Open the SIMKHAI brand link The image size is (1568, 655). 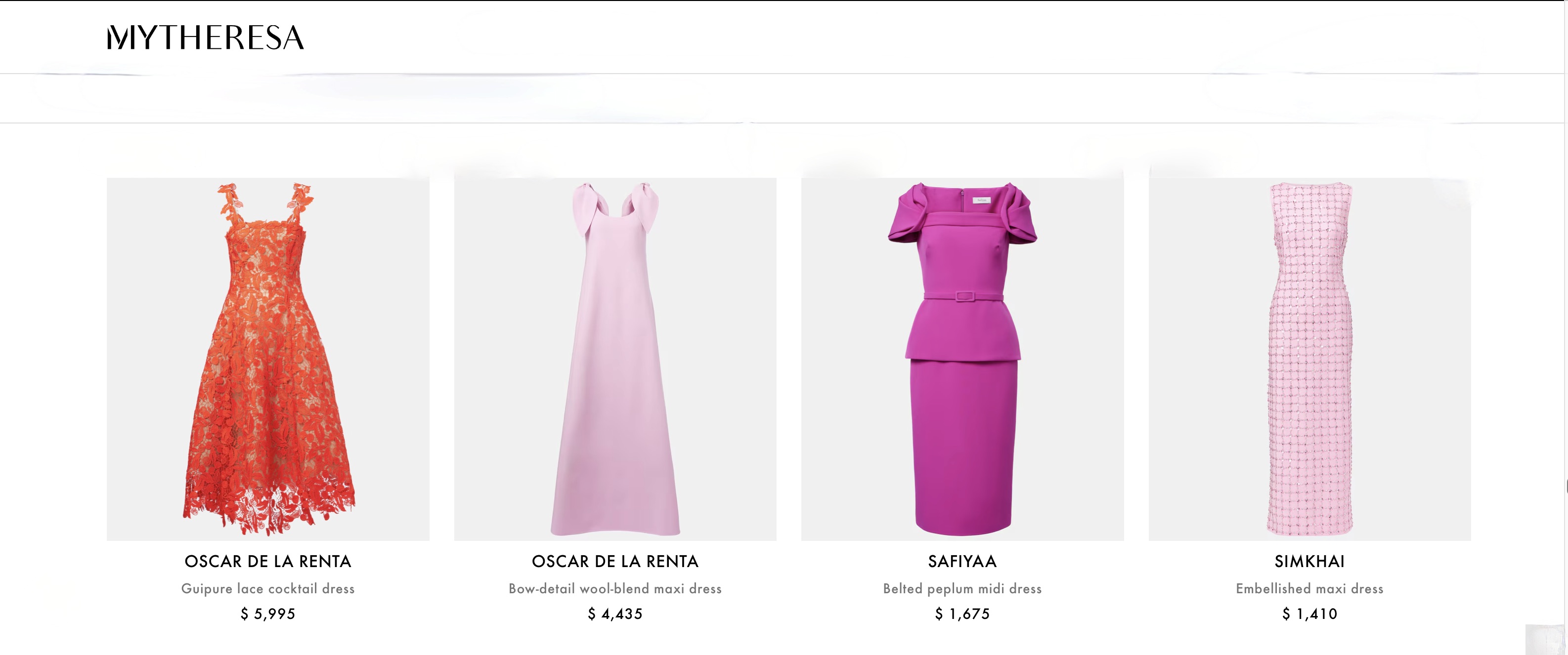click(1309, 561)
